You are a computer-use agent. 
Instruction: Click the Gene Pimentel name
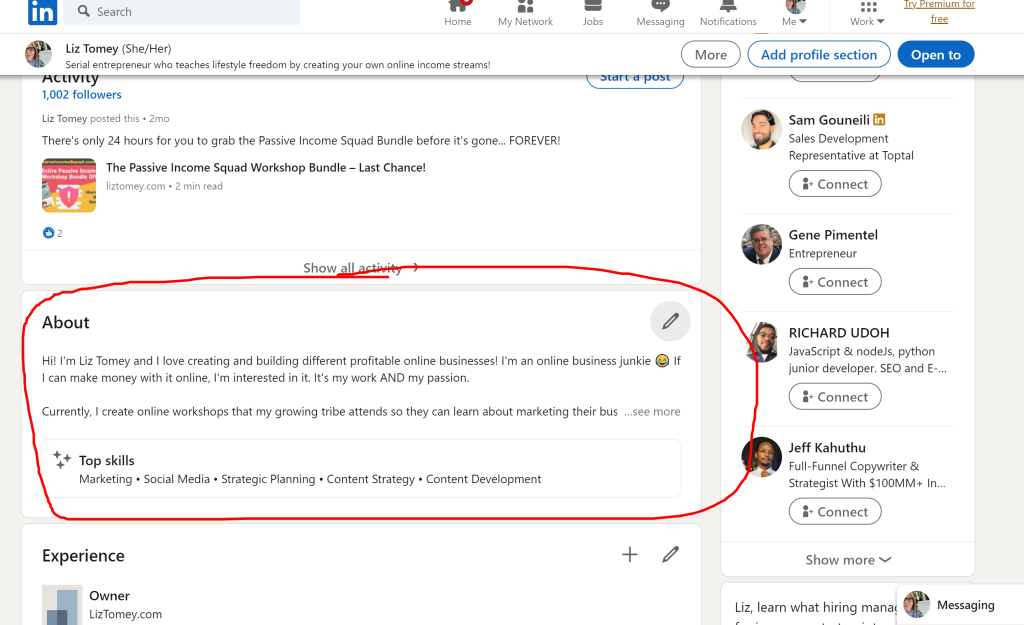(x=833, y=234)
